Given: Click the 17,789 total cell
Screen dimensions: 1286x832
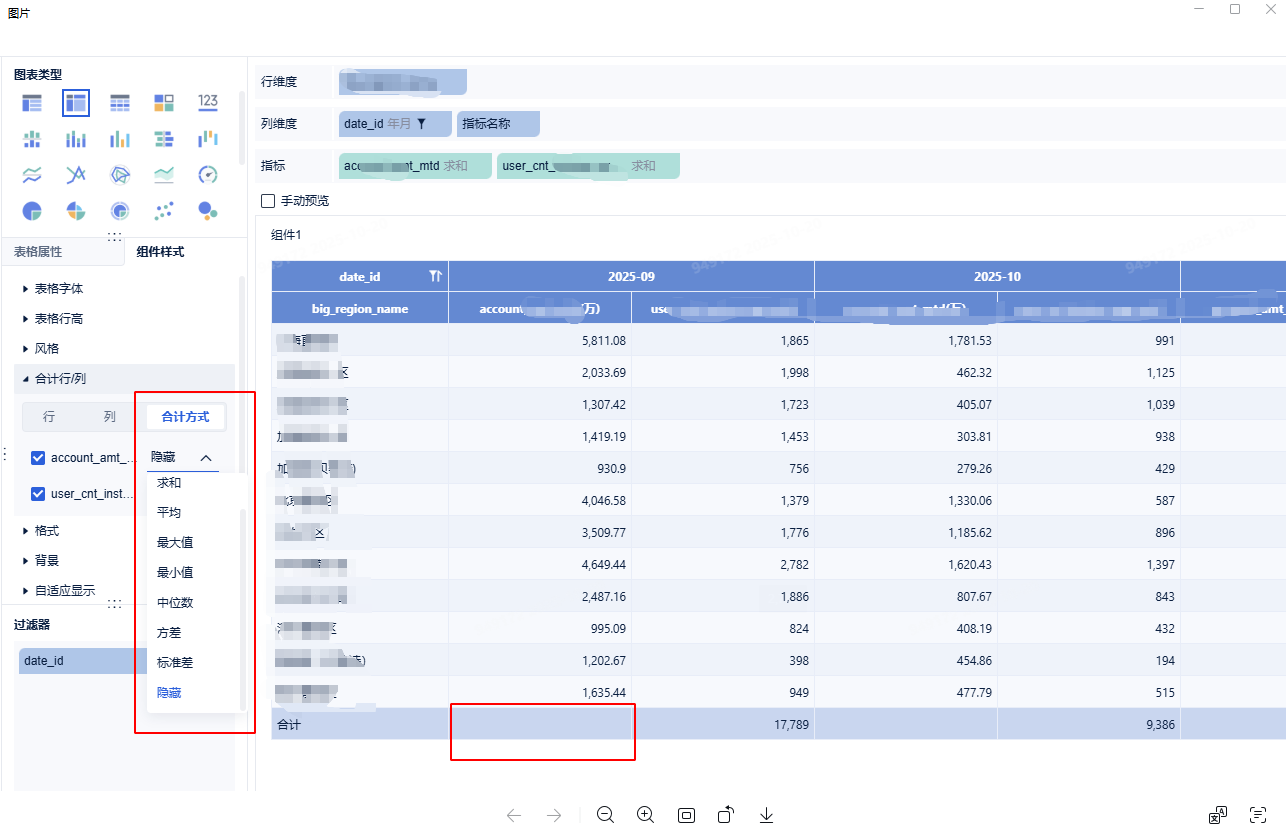Looking at the screenshot, I should [723, 724].
